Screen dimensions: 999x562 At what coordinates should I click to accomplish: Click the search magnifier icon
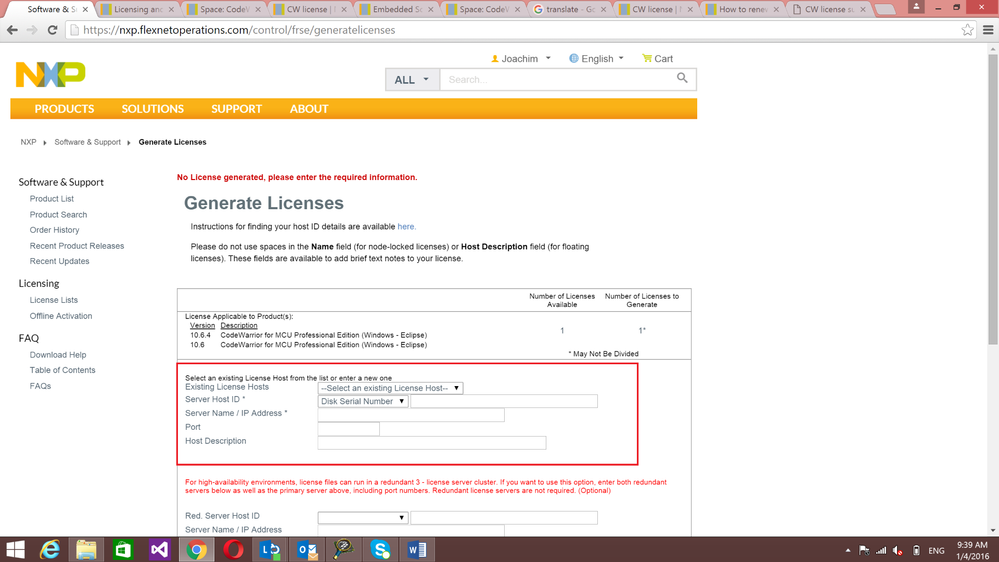pyautogui.click(x=682, y=78)
